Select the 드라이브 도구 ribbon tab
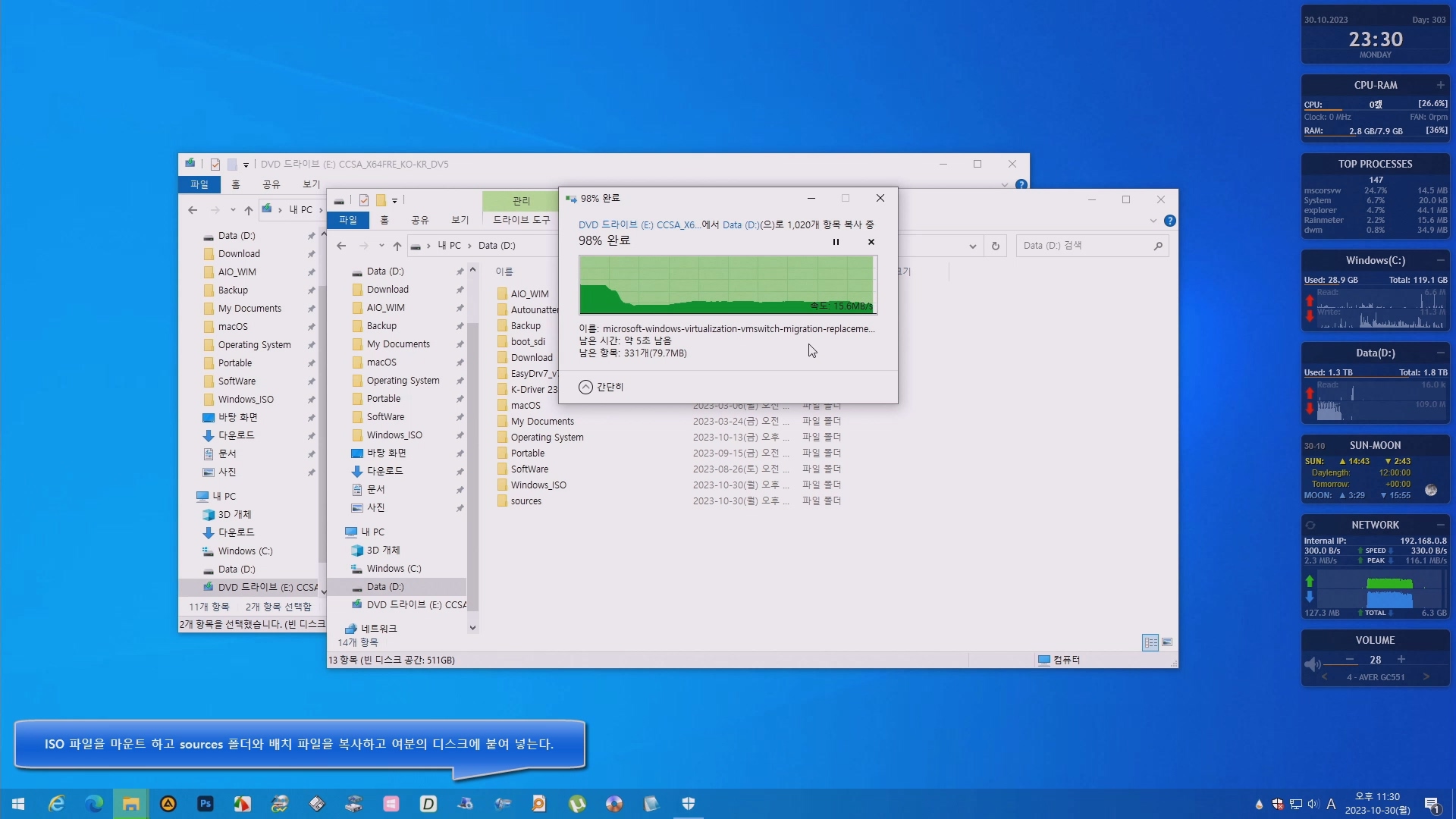 pos(522,220)
